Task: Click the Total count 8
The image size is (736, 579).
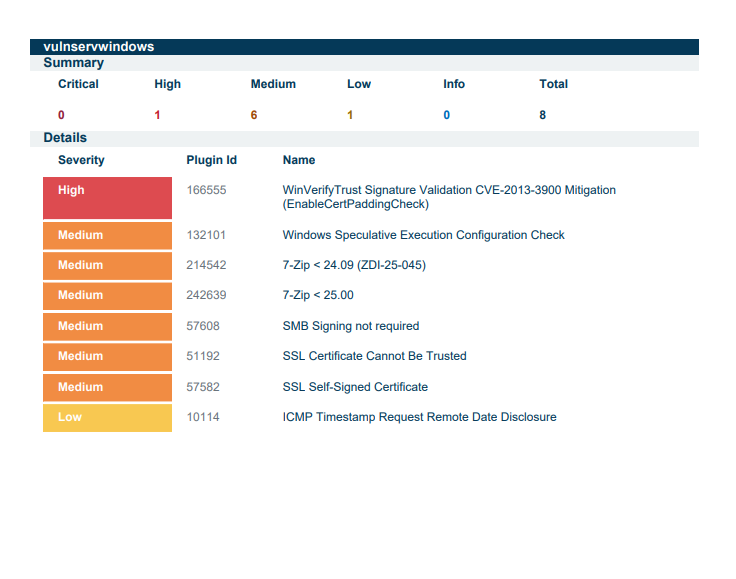Action: (542, 115)
